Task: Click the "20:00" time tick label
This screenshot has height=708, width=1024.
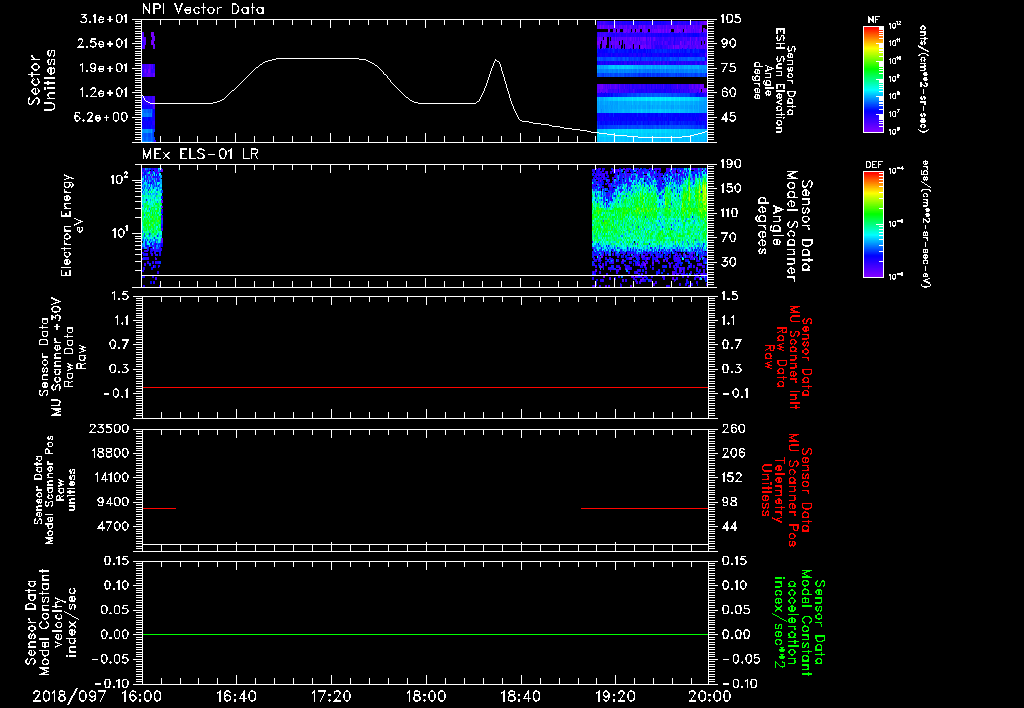Action: tap(710, 697)
